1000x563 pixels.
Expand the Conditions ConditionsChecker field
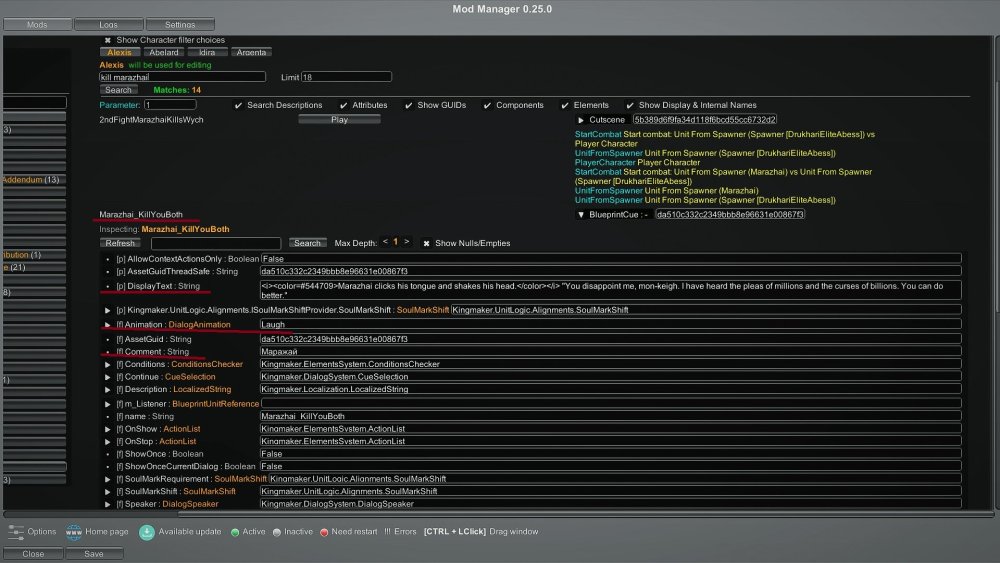point(108,364)
